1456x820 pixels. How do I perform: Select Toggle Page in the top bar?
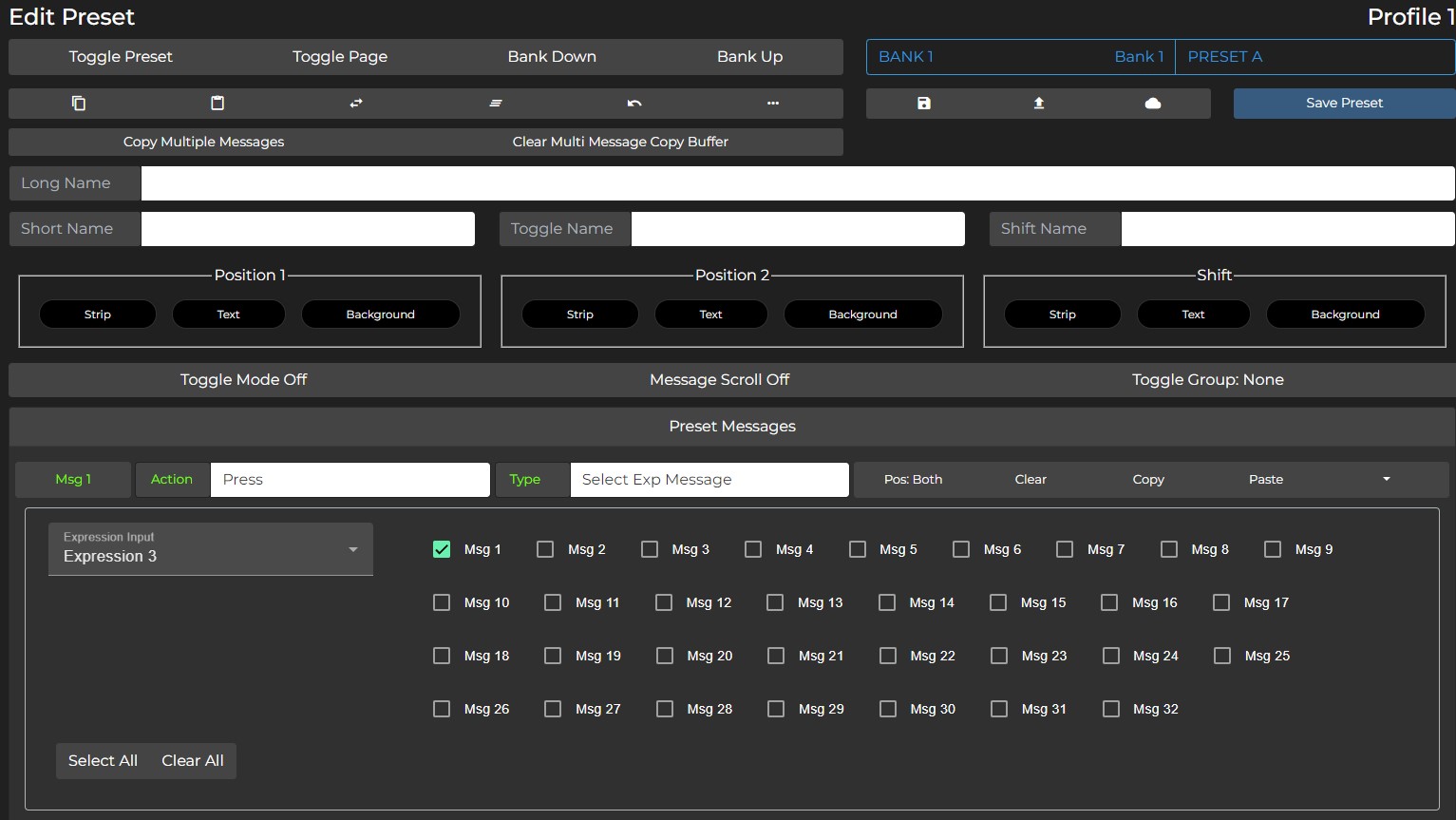[x=340, y=57]
